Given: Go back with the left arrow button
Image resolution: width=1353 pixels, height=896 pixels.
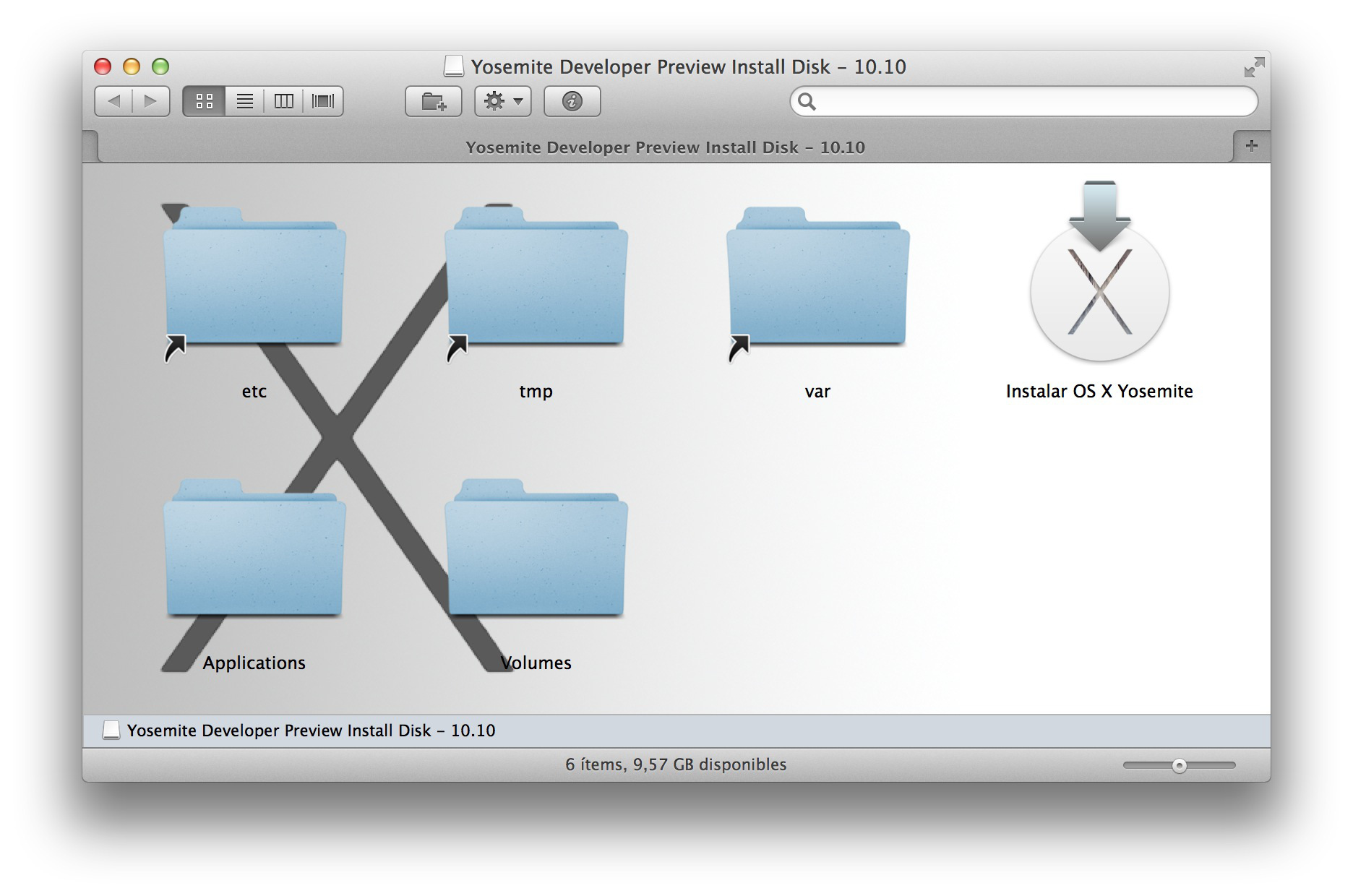Looking at the screenshot, I should point(114,101).
